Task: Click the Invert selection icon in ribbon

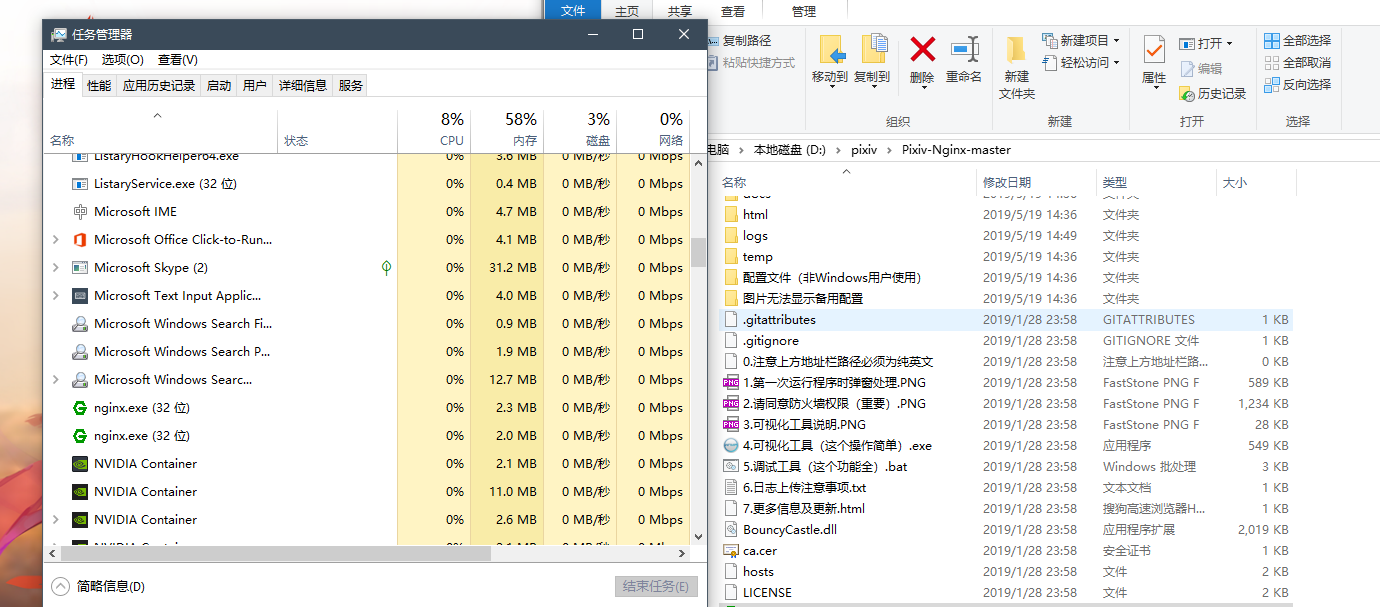Action: [1272, 84]
